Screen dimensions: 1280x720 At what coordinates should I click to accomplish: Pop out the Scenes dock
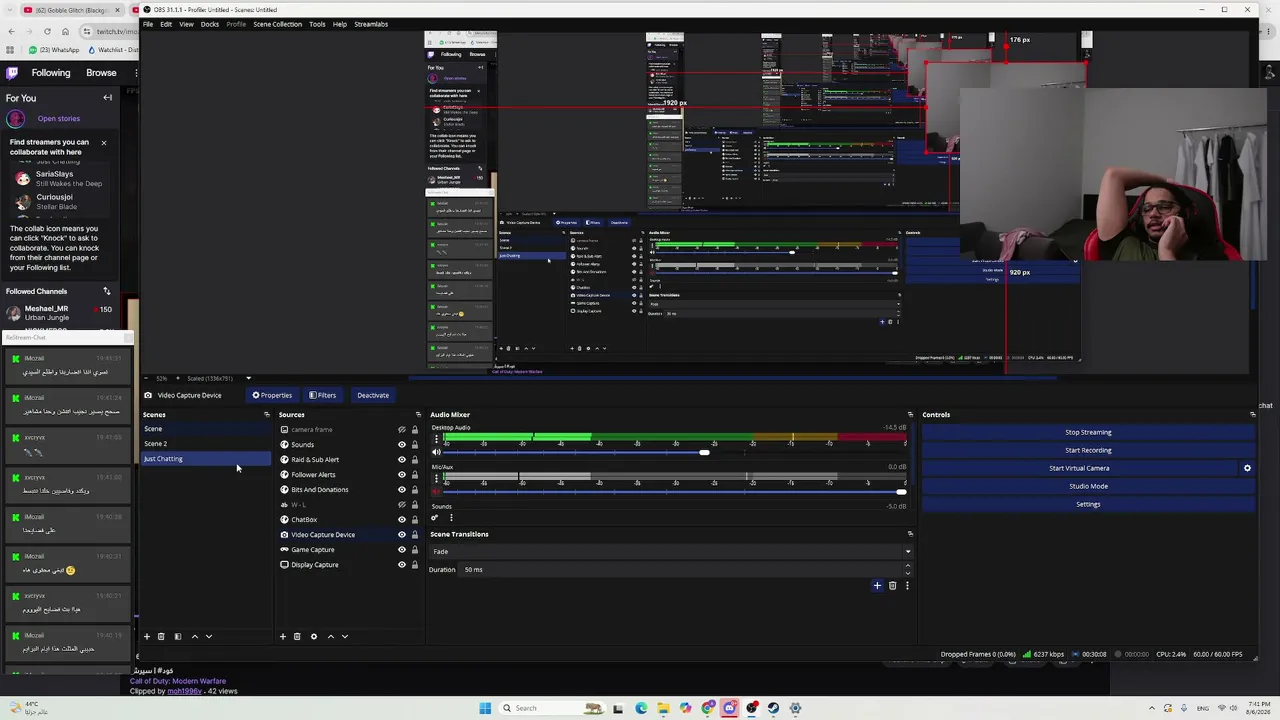click(x=266, y=414)
